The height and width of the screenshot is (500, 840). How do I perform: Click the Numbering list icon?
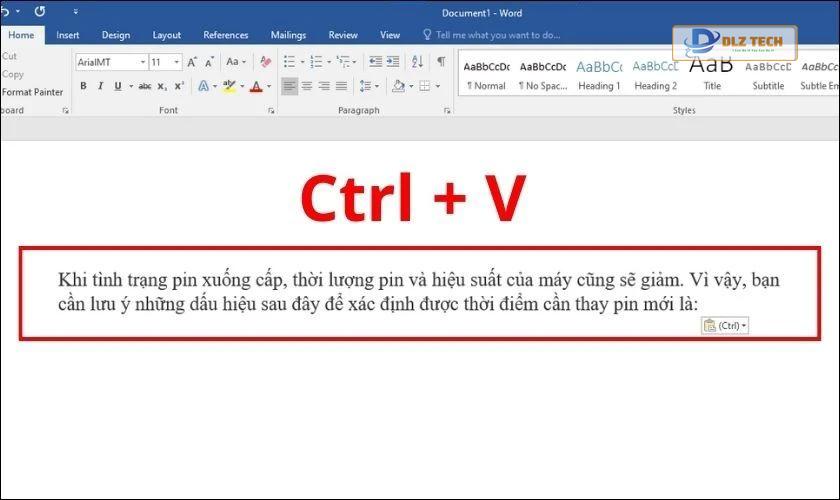(316, 62)
